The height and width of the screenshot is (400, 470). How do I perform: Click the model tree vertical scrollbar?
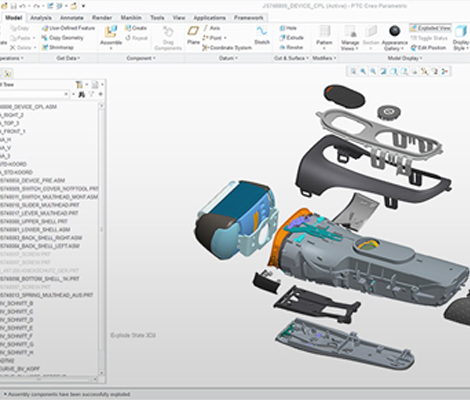point(102,239)
